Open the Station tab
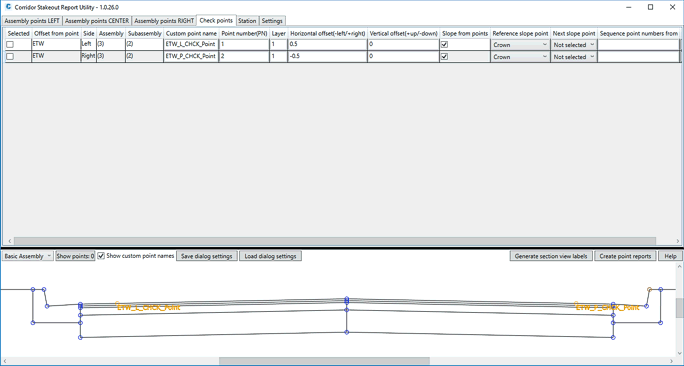The height and width of the screenshot is (366, 684). click(247, 21)
